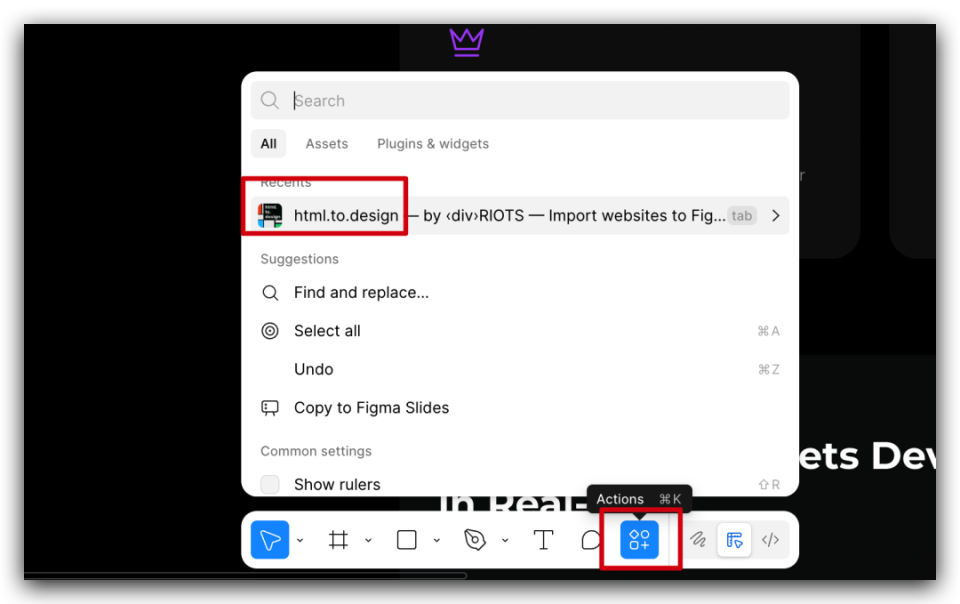Choose Select all
960x604 pixels.
pos(520,331)
